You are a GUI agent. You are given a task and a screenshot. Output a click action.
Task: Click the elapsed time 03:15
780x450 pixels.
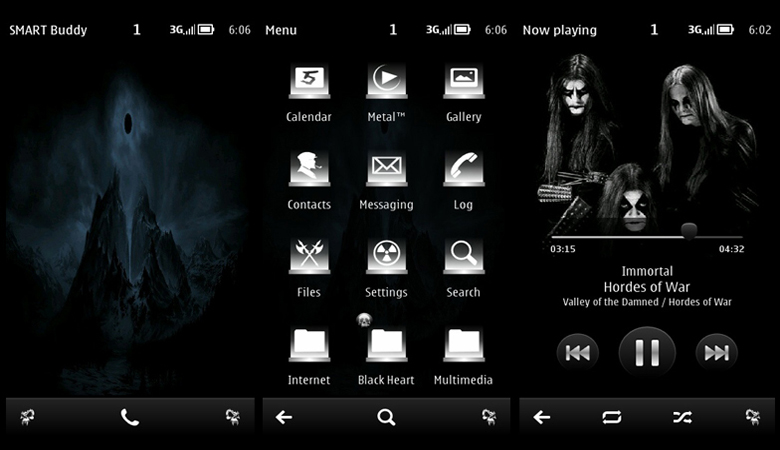[x=563, y=249]
